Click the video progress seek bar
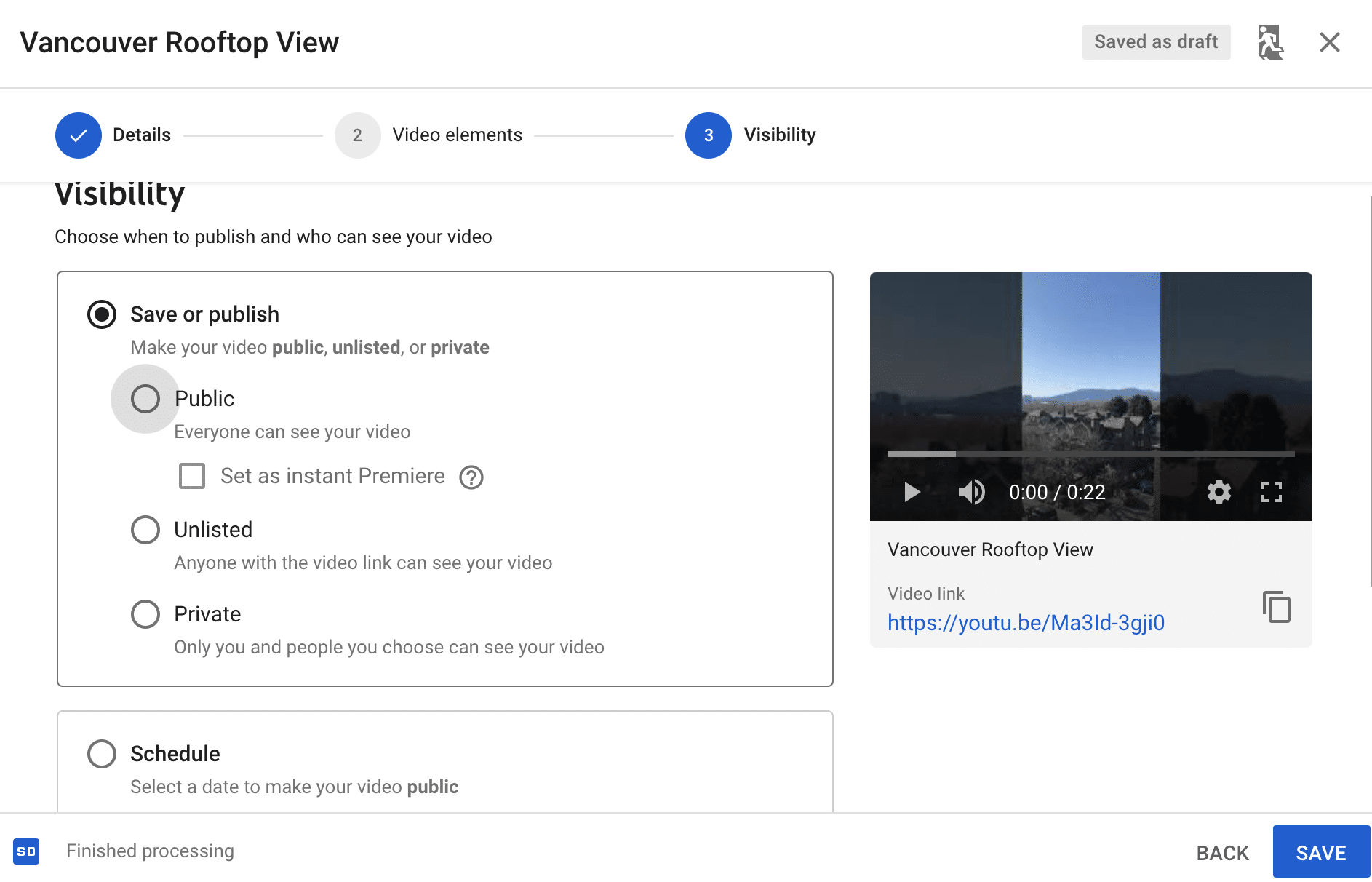The width and height of the screenshot is (1372, 882). click(x=1091, y=453)
